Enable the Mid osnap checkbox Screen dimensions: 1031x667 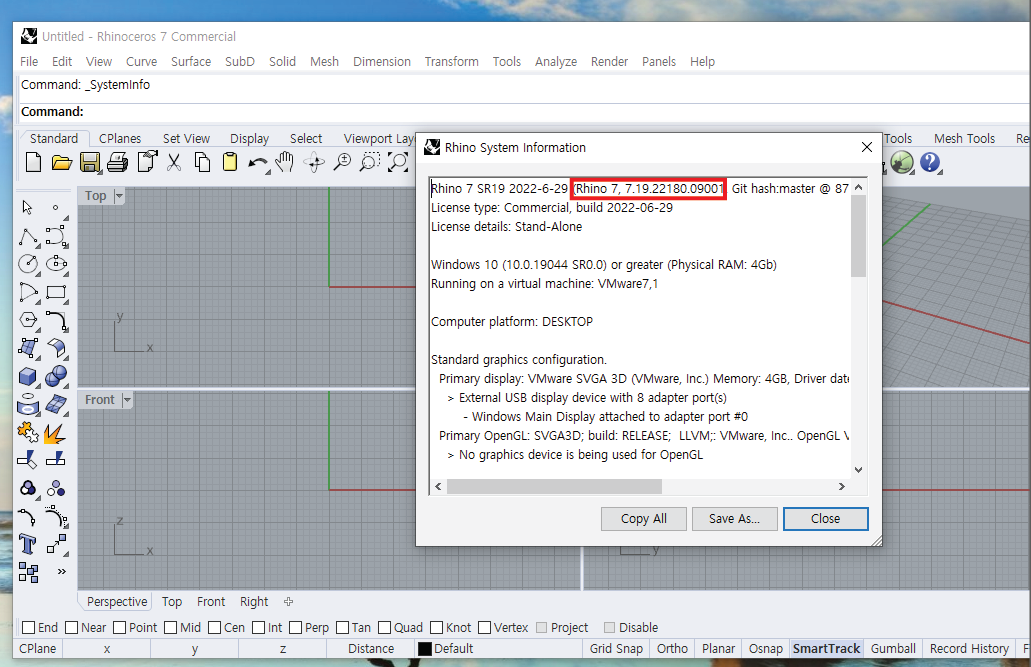pyautogui.click(x=170, y=628)
